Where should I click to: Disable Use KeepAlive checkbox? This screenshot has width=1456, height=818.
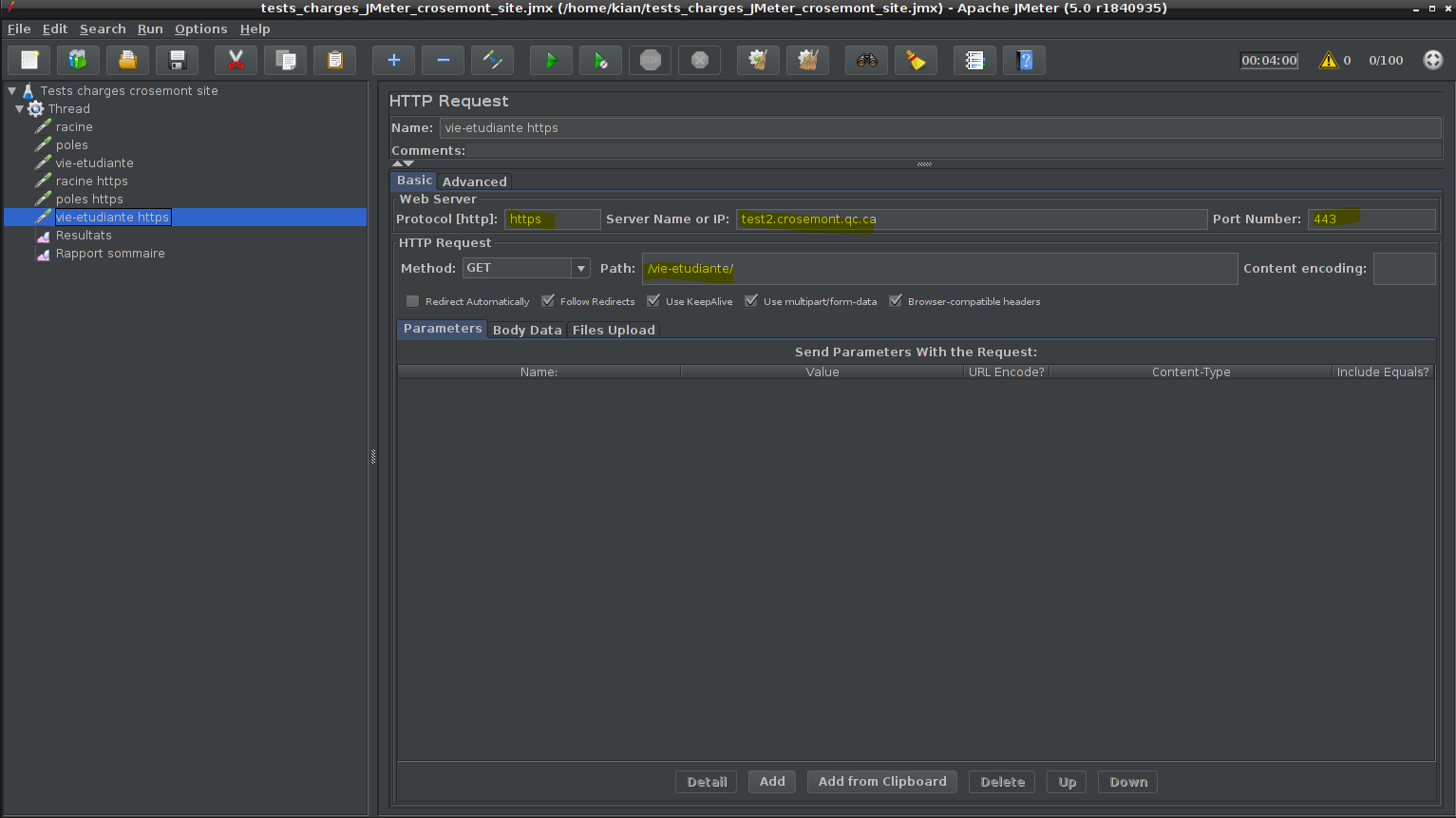[x=653, y=301]
